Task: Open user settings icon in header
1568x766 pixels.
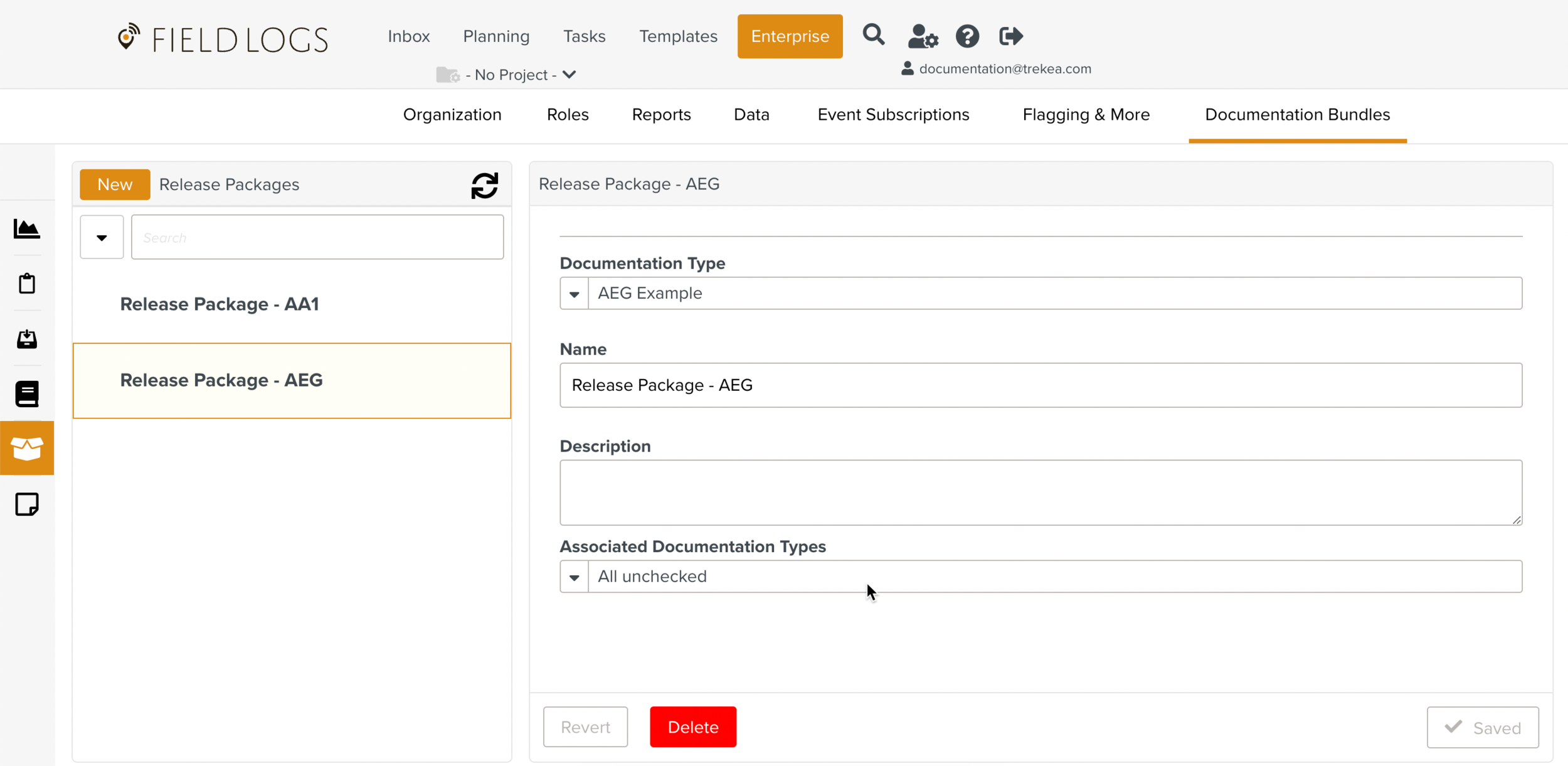Action: pyautogui.click(x=923, y=36)
